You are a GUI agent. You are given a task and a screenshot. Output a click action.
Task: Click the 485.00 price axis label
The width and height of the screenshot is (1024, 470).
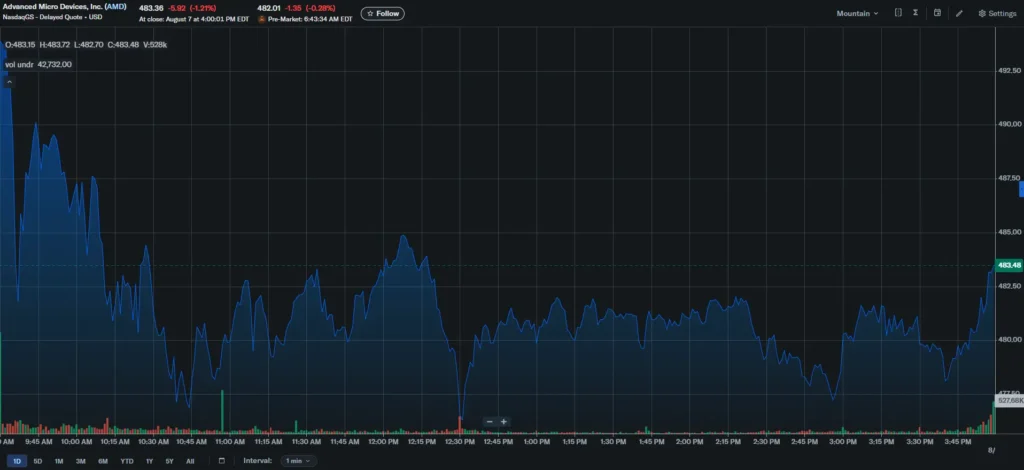tap(1010, 232)
